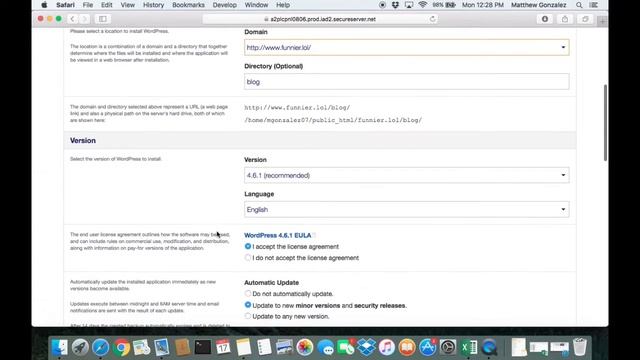The width and height of the screenshot is (640, 360).
Task: Open Reminders from the Dock
Action: 264,347
